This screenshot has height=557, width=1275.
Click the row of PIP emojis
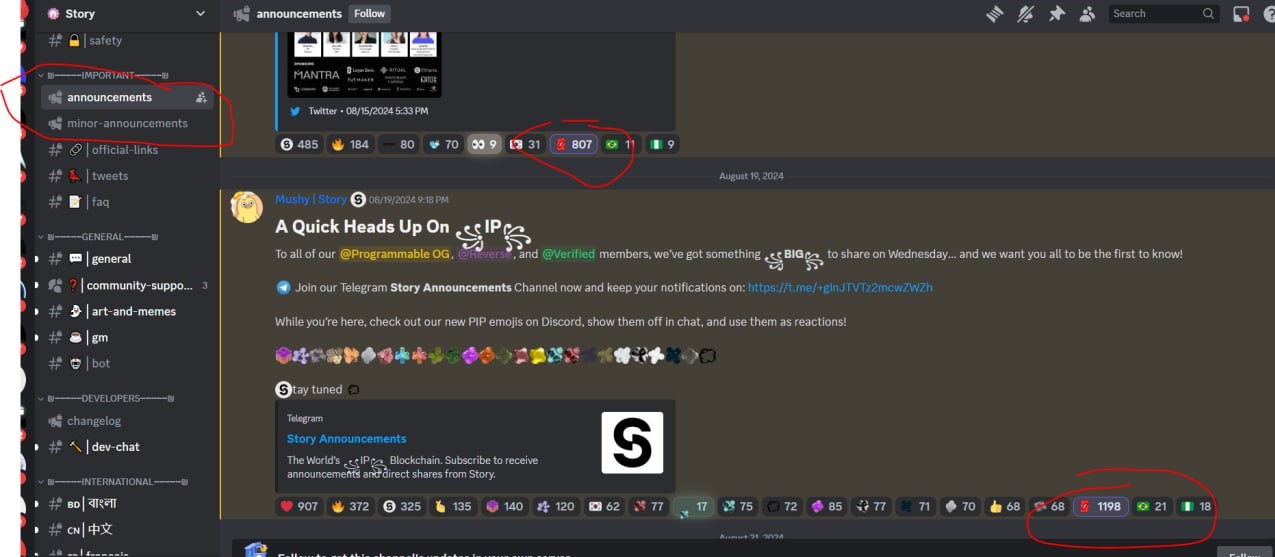pos(497,355)
